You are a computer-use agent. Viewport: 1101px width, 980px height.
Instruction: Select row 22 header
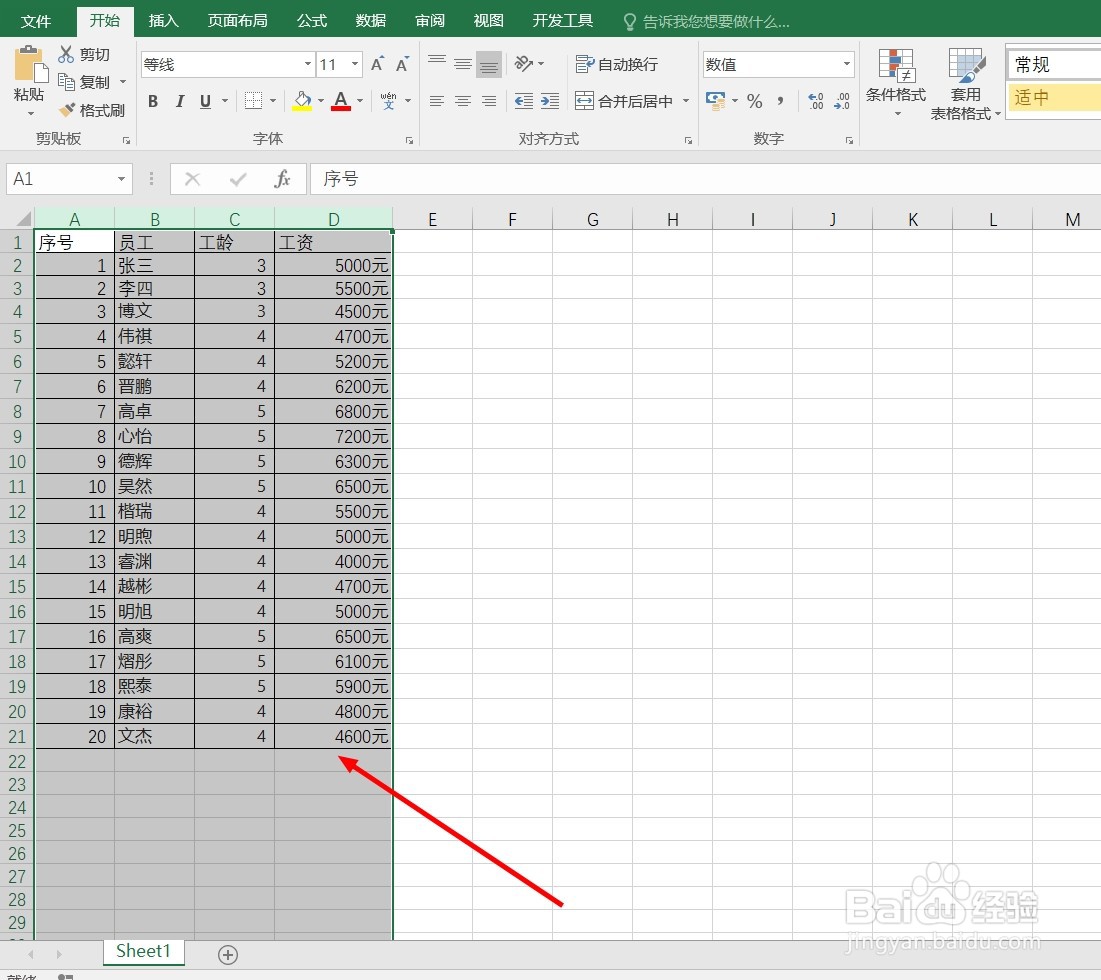point(17,762)
